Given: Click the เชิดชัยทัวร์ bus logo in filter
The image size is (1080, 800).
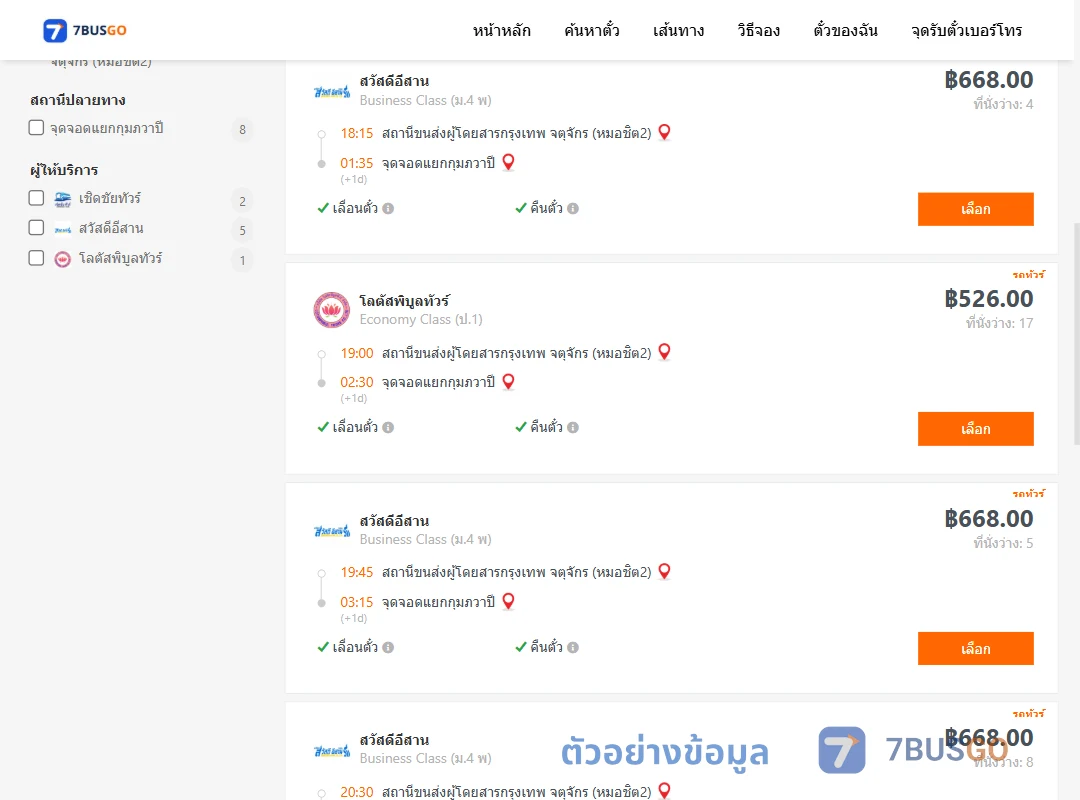Looking at the screenshot, I should [63, 199].
